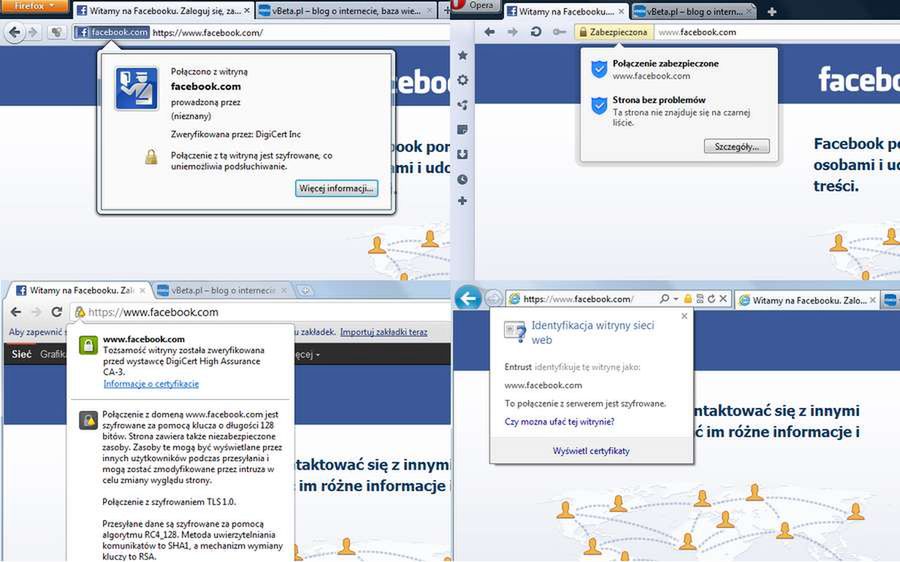Screen dimensions: 900x562
Task: Open the clock history panel in Opera sidebar
Action: click(x=463, y=180)
